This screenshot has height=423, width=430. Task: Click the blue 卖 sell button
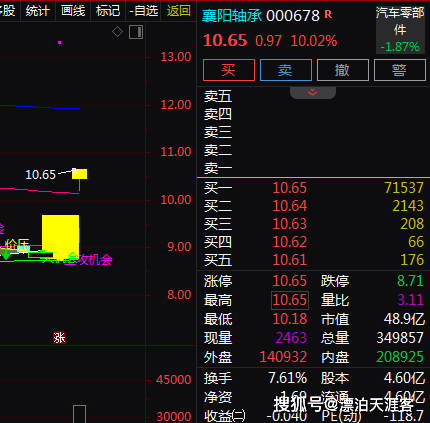(x=286, y=70)
